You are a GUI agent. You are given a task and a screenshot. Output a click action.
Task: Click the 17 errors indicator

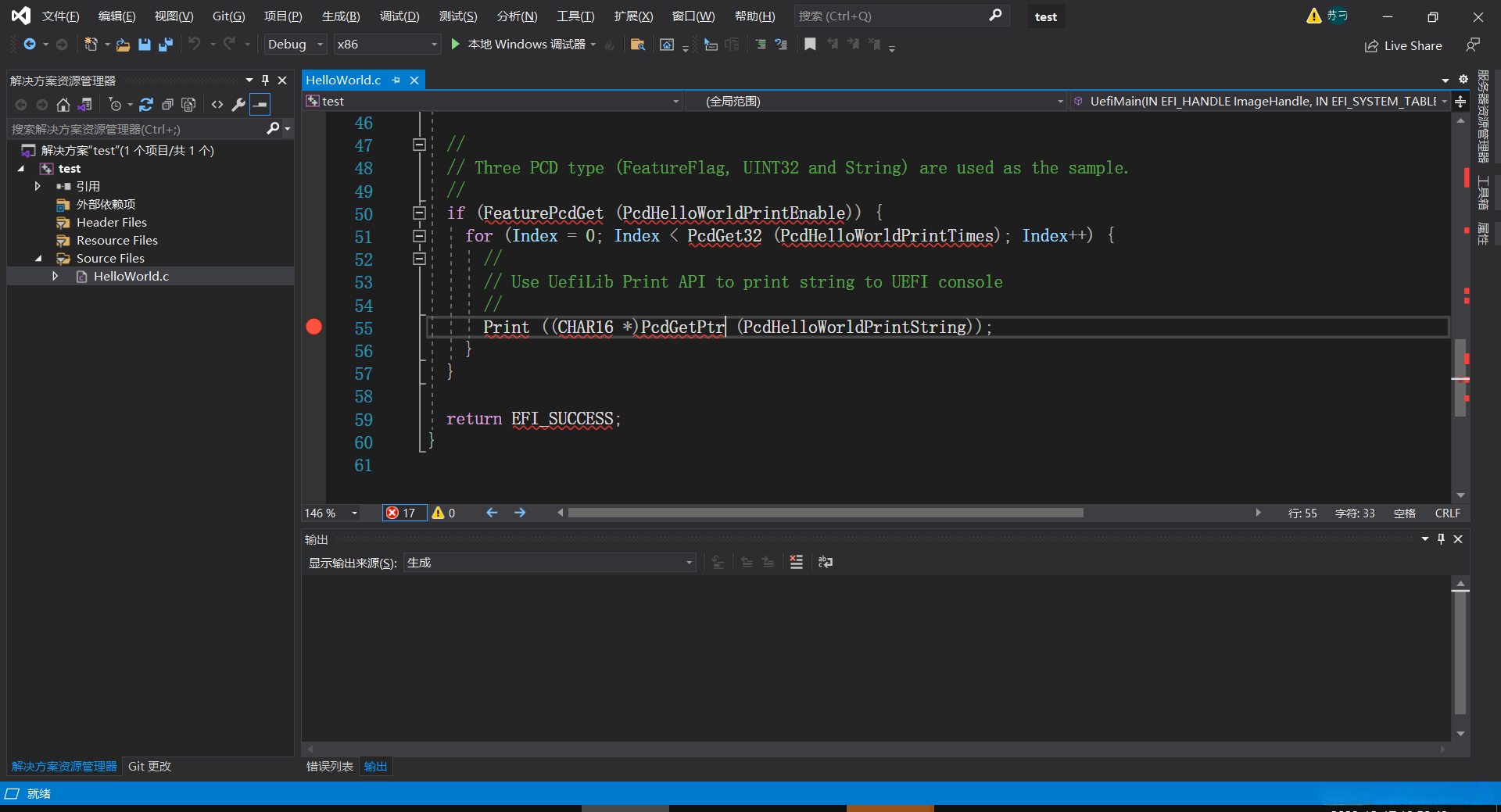click(x=402, y=513)
